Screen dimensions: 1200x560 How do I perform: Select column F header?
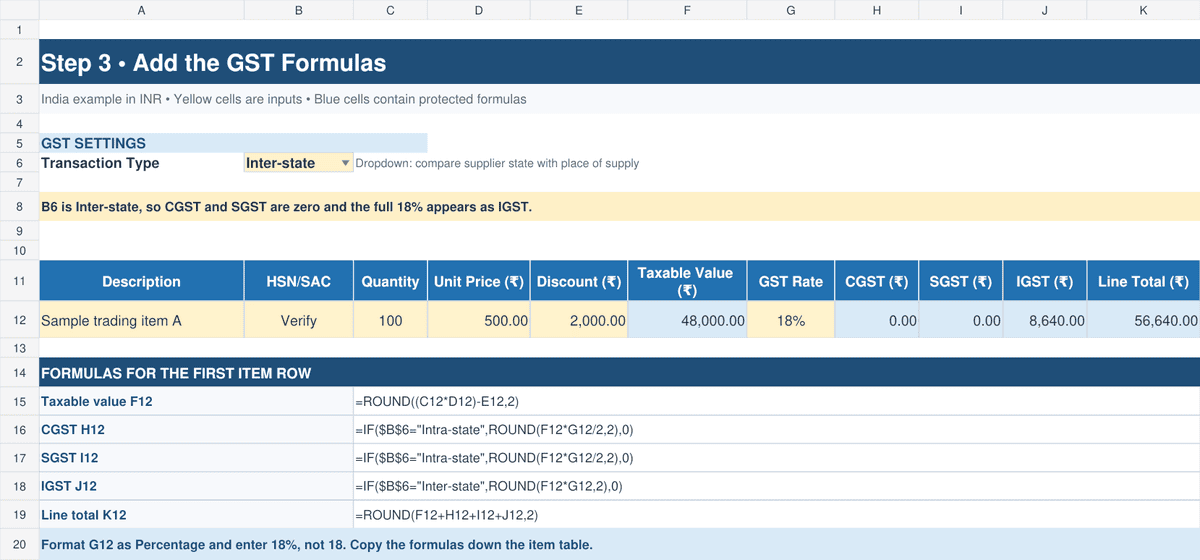687,10
